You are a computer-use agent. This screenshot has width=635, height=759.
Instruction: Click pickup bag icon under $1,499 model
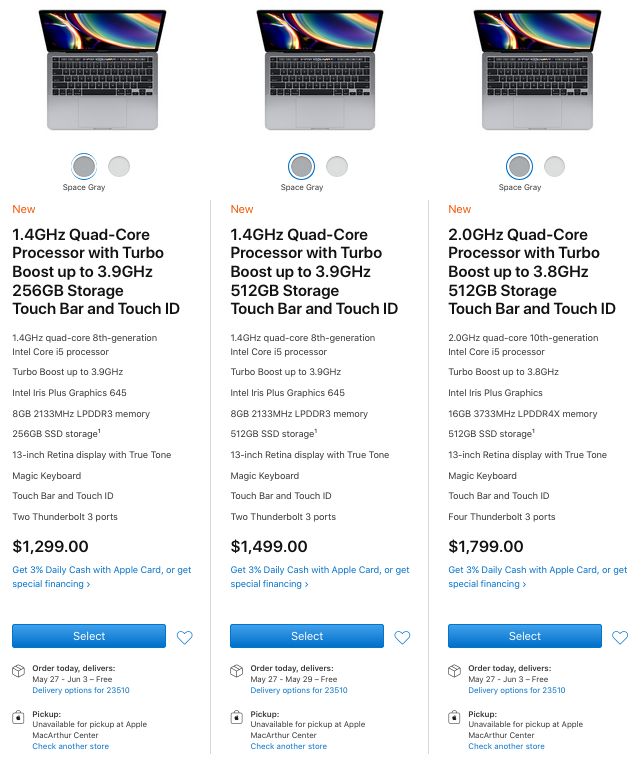coord(237,717)
